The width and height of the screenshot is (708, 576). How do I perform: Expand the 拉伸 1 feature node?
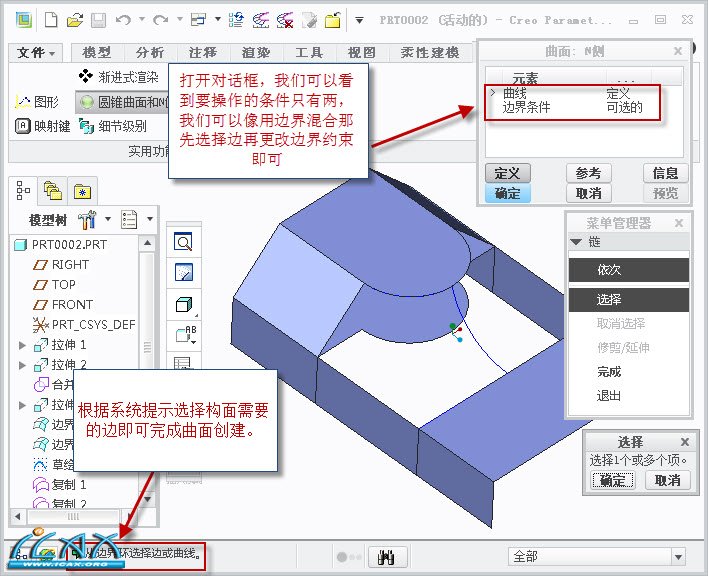pos(22,345)
